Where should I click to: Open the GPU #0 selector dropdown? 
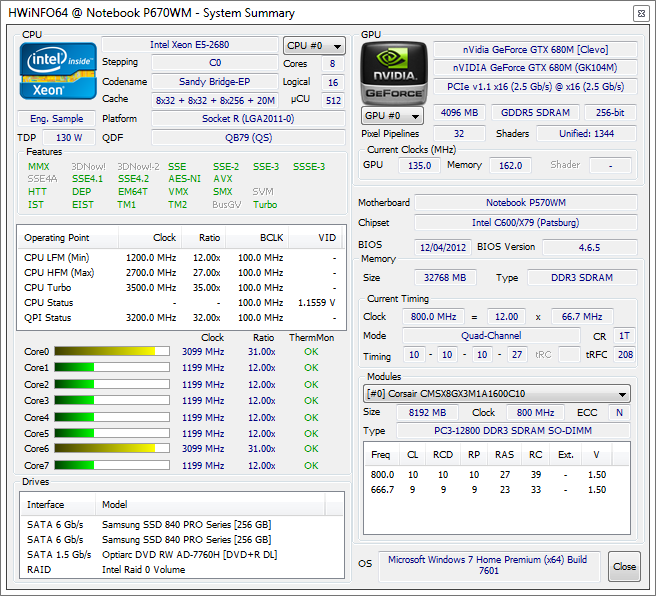tap(392, 115)
